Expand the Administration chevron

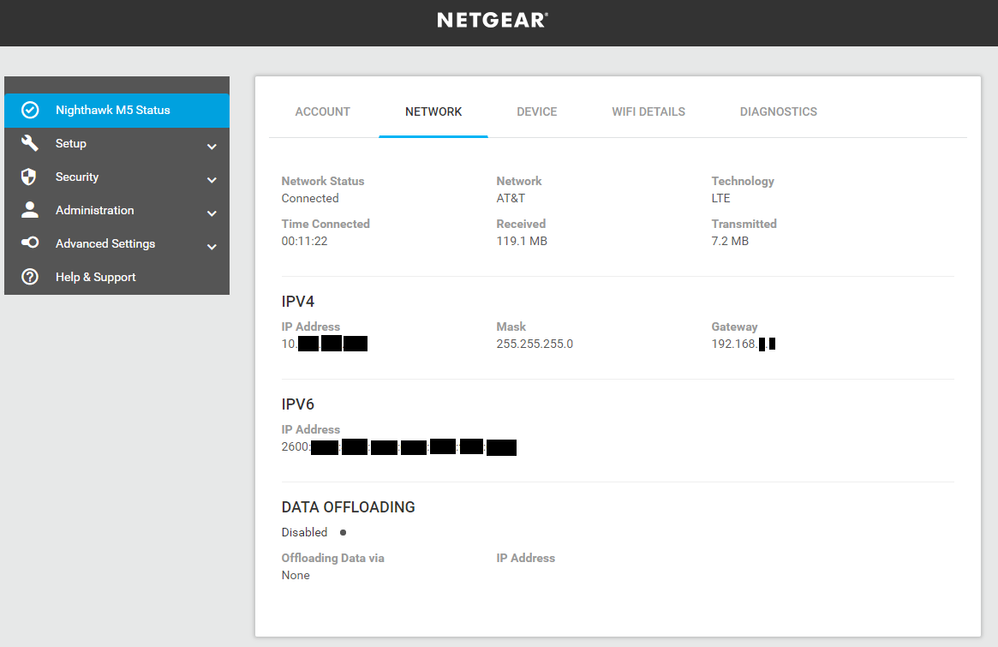point(212,213)
